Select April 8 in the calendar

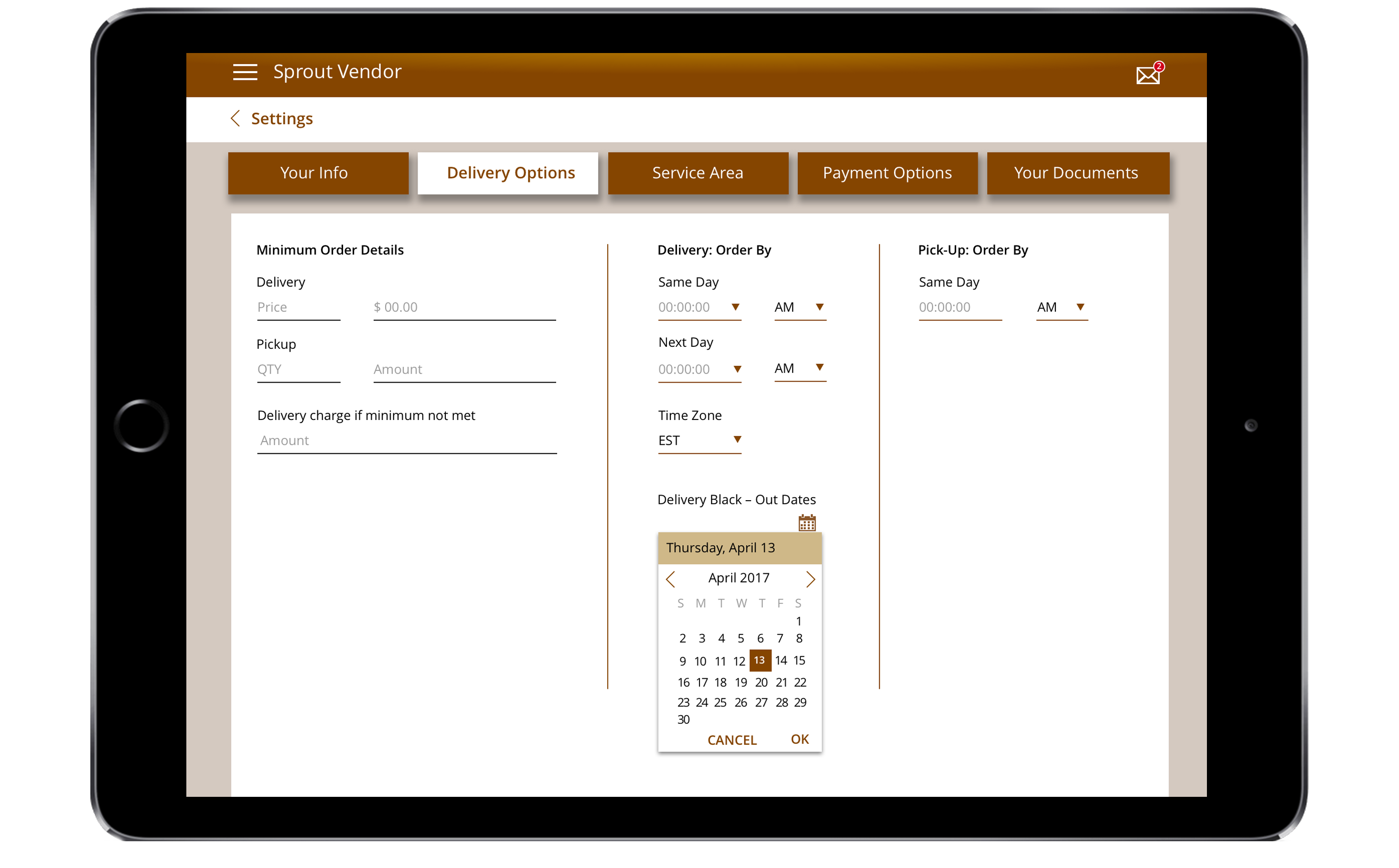click(x=798, y=638)
